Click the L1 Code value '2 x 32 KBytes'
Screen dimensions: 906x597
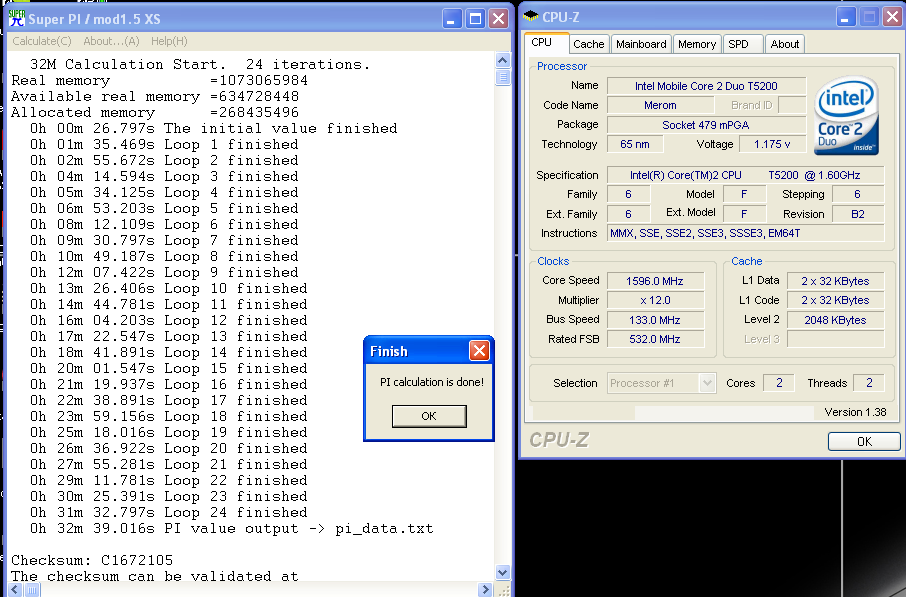tap(836, 300)
